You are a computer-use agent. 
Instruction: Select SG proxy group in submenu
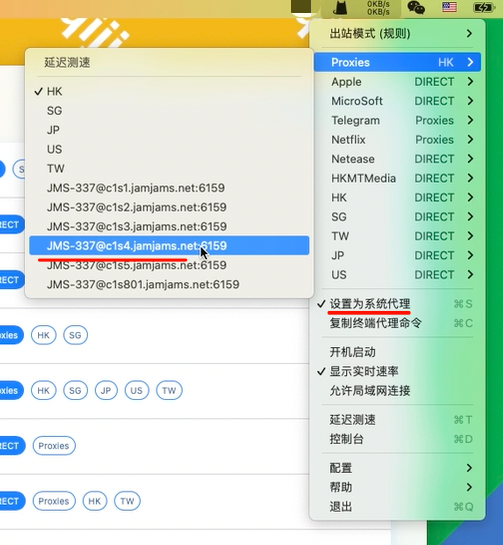(x=169, y=111)
